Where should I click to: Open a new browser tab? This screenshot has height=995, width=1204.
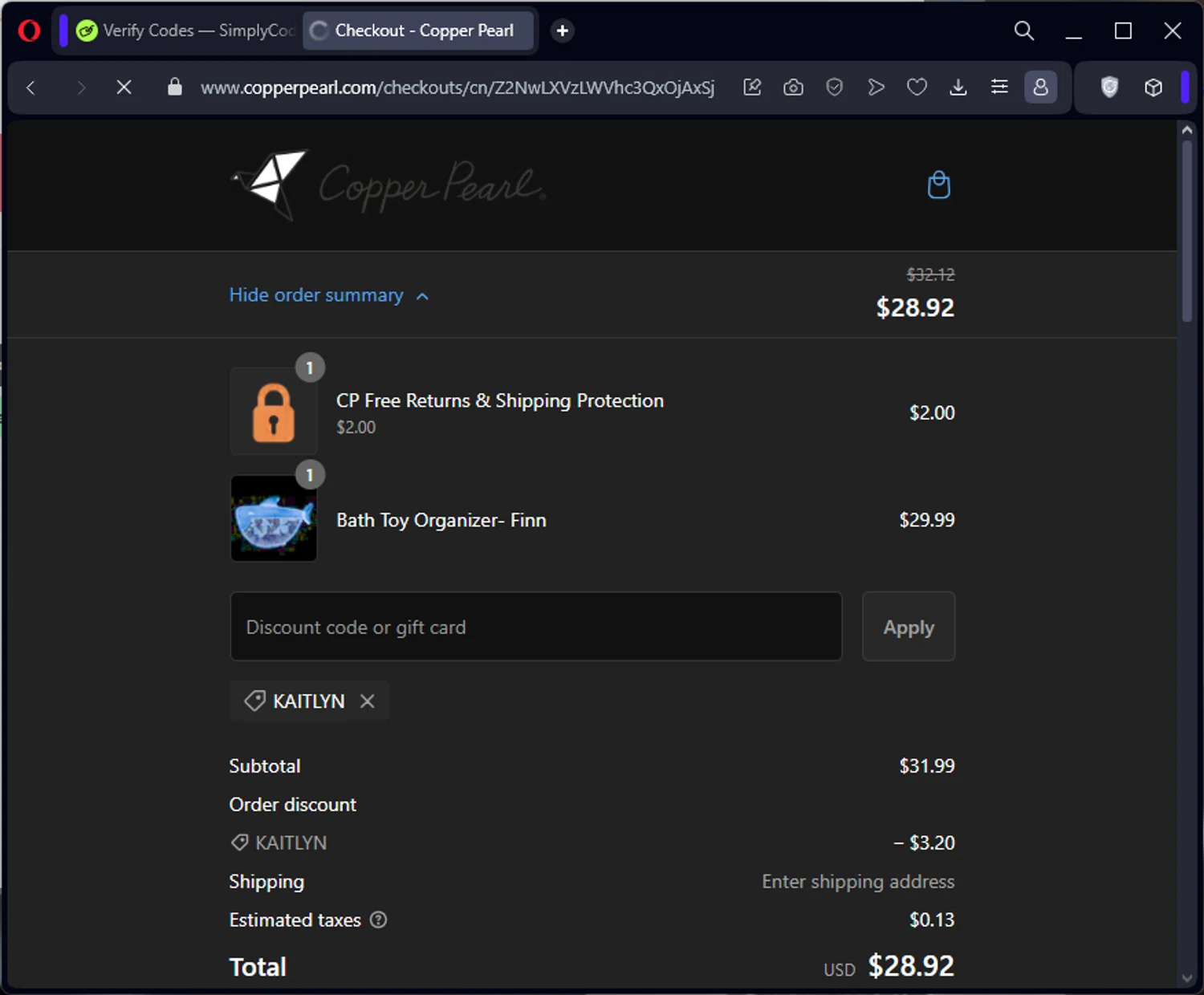(563, 30)
